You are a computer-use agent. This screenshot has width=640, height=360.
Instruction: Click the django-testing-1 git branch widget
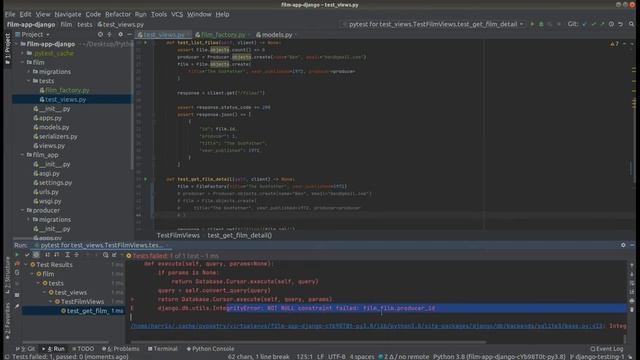pyautogui.click(x=597, y=357)
